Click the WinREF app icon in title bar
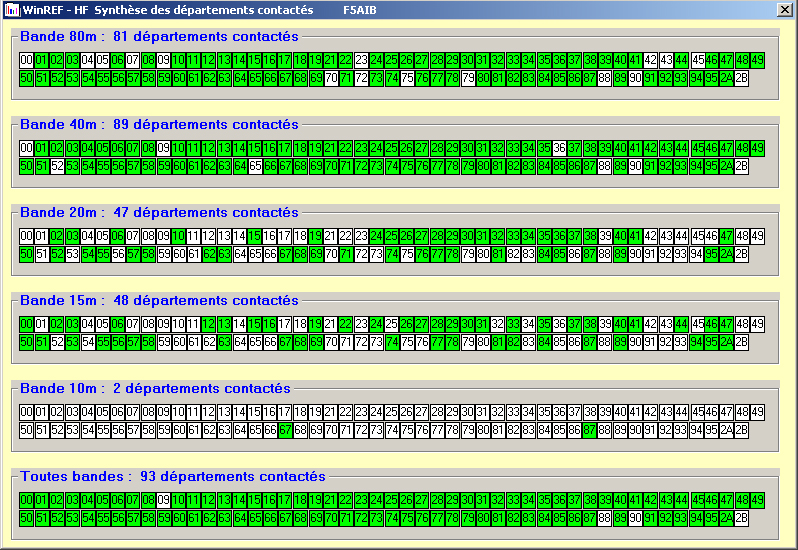Screen dimensions: 798x550 12,10
